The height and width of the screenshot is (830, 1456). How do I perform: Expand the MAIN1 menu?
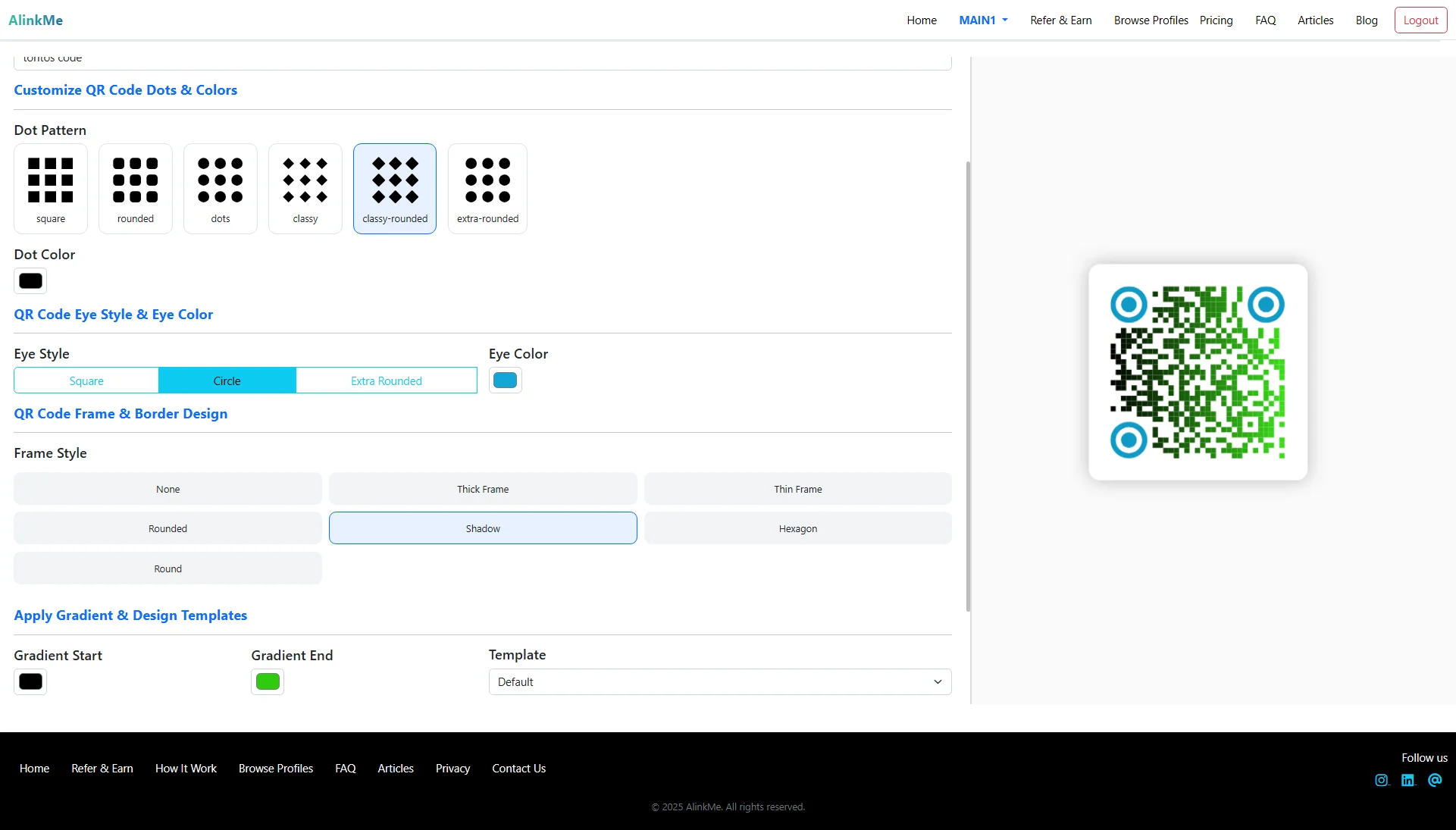(x=983, y=20)
